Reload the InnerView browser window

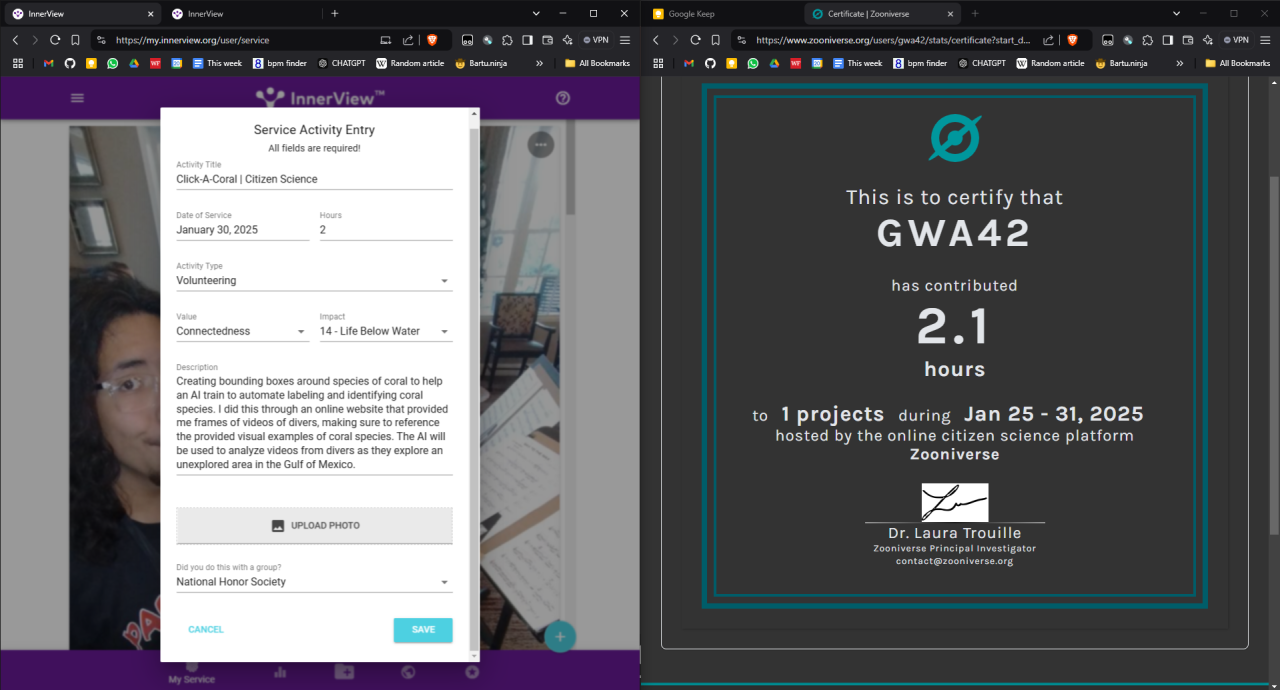coord(55,40)
